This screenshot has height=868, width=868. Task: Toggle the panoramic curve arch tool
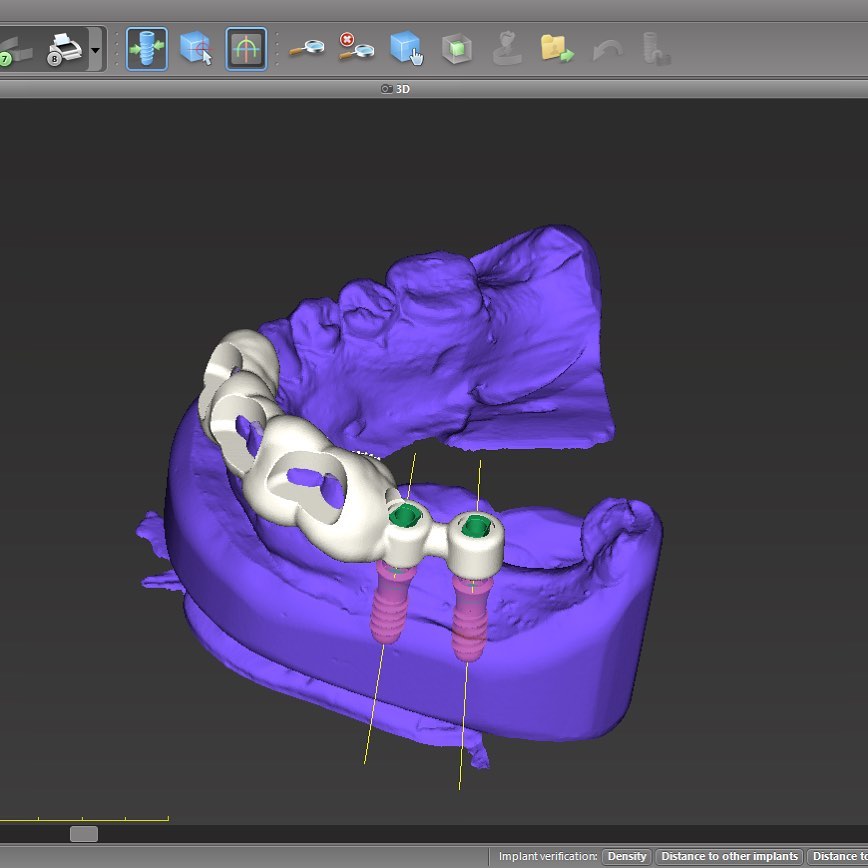246,49
